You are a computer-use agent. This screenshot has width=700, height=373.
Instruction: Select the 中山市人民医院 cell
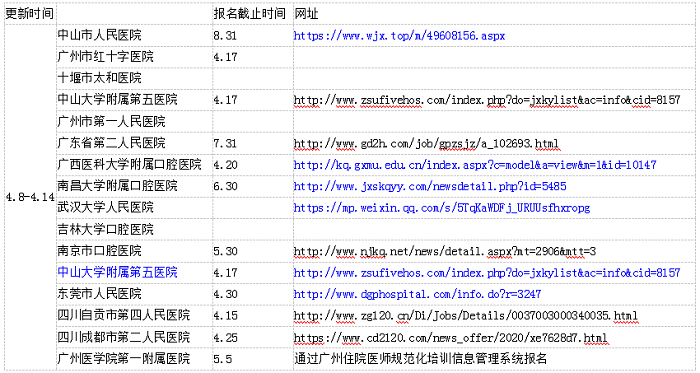(134, 35)
